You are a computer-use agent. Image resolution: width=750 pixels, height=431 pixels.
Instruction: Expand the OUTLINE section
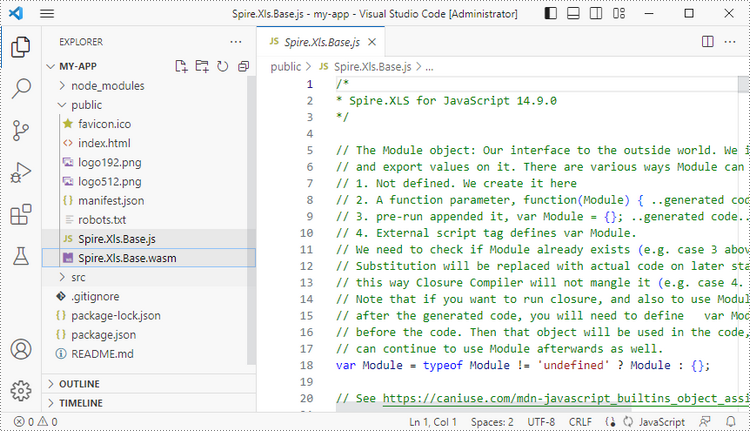pyautogui.click(x=79, y=384)
